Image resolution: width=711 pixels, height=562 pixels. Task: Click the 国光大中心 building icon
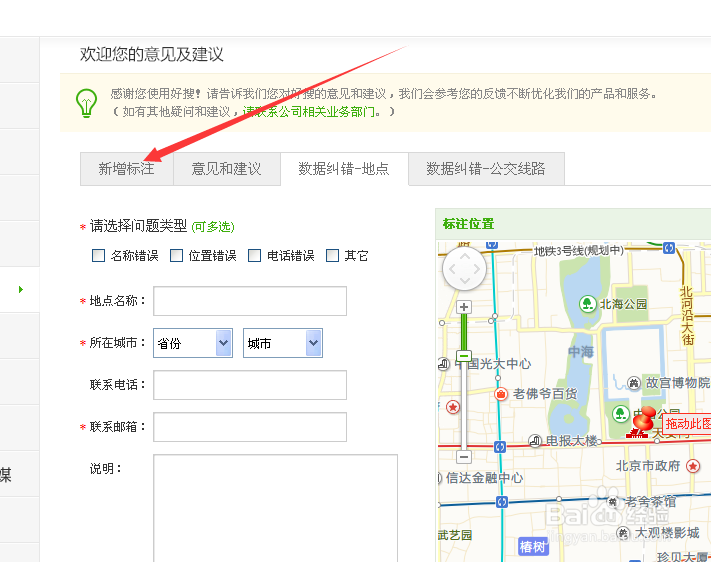click(444, 364)
